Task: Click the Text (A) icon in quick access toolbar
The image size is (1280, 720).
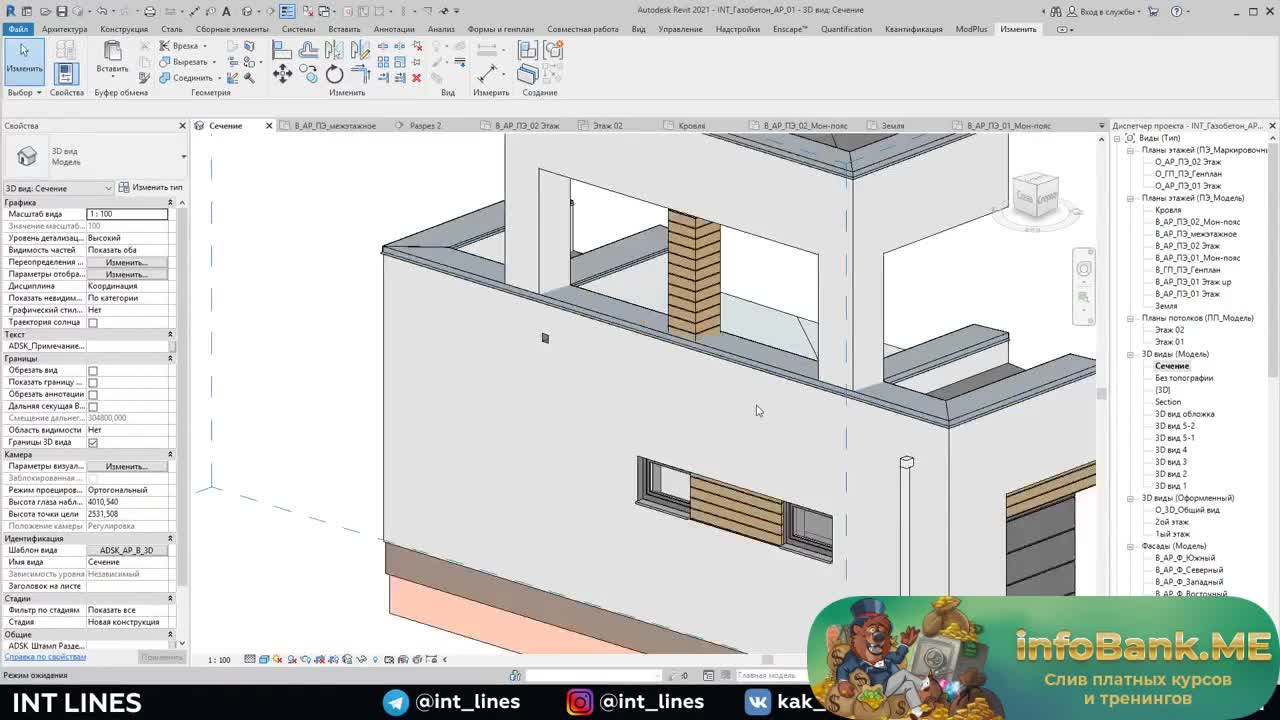Action: pos(227,11)
